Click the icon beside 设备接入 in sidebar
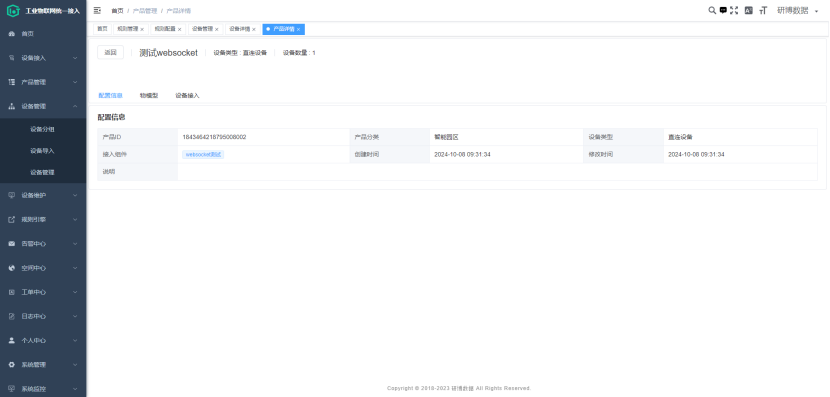 [12, 58]
